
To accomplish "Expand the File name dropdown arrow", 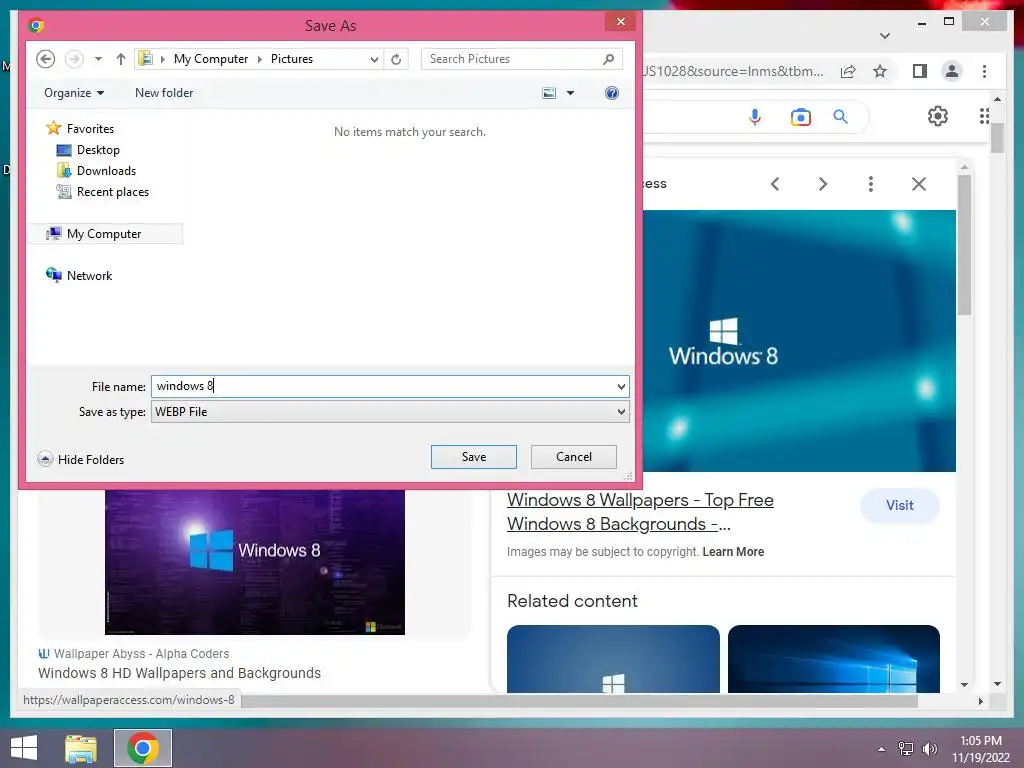I will coord(621,387).
